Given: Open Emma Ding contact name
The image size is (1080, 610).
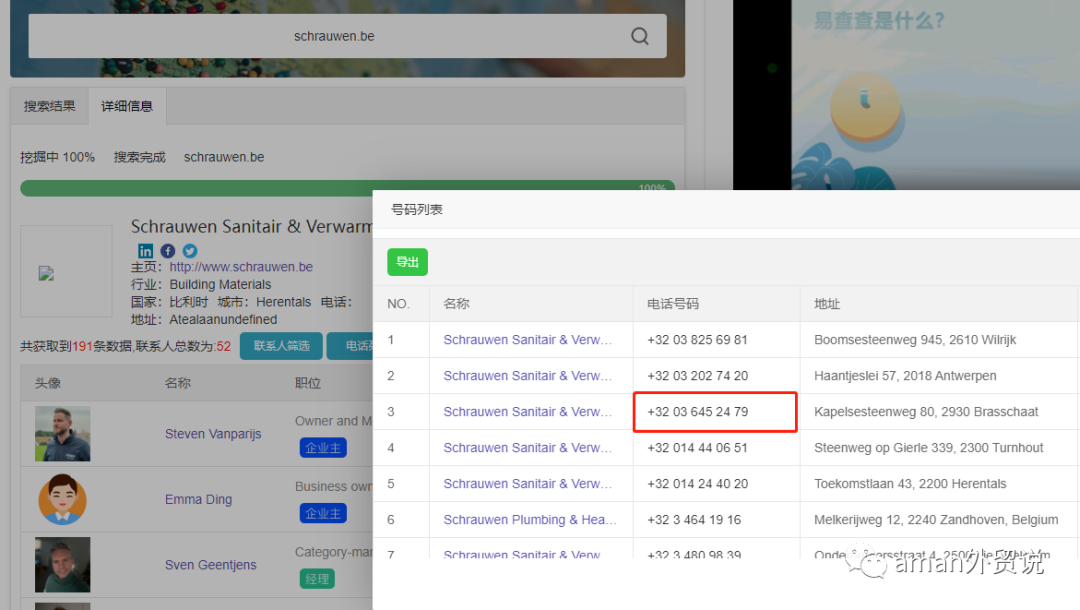Looking at the screenshot, I should [x=198, y=499].
